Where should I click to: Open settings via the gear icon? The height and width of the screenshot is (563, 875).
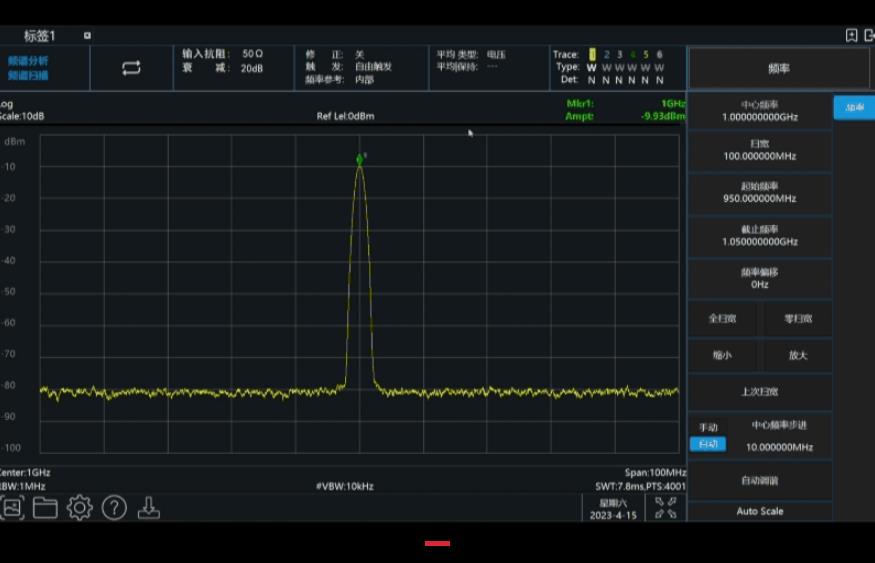click(80, 508)
